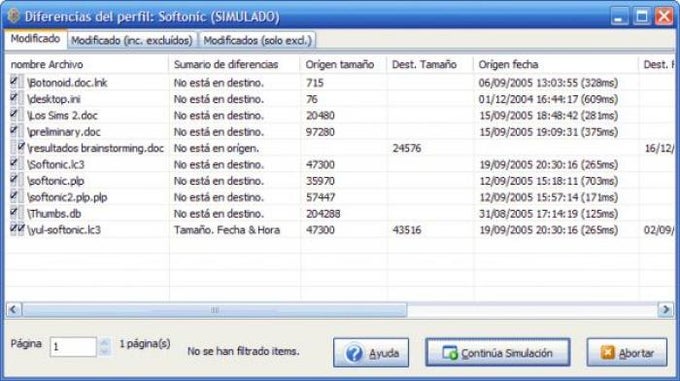The image size is (680, 381).
Task: Click the 'No está en origen.' summary cell
Action: (x=216, y=148)
